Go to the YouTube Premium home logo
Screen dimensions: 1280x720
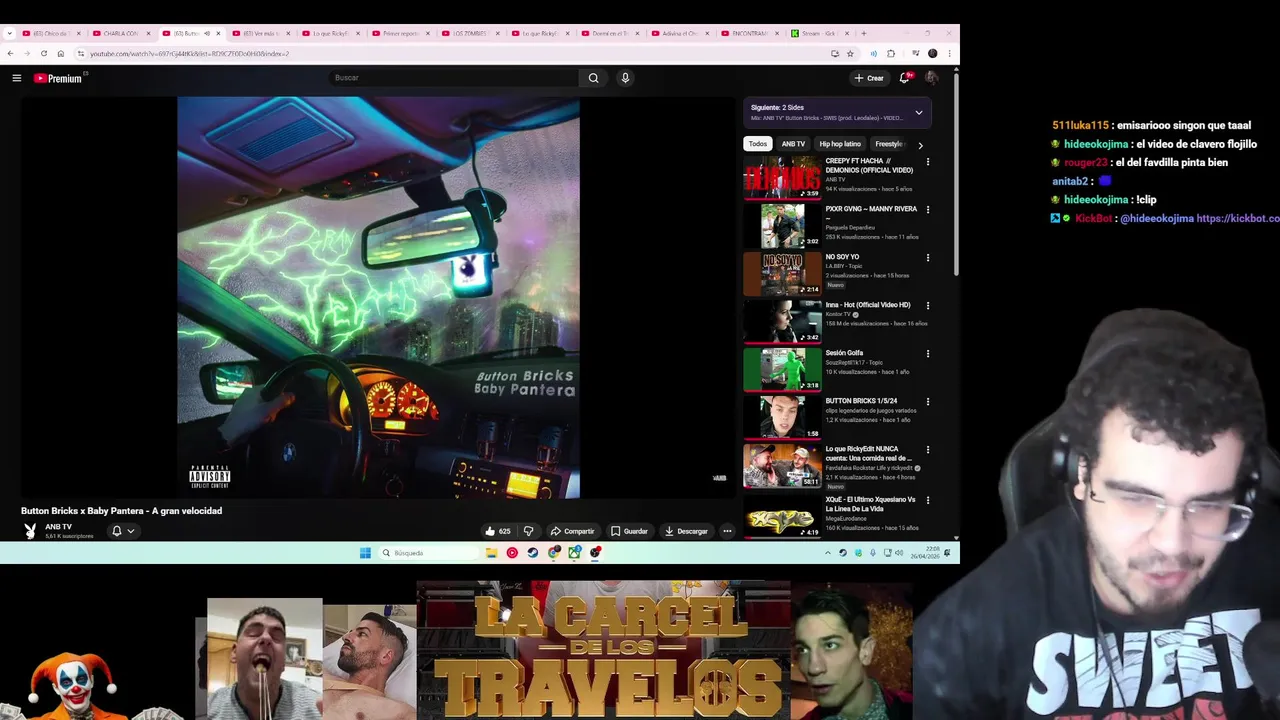tap(58, 78)
